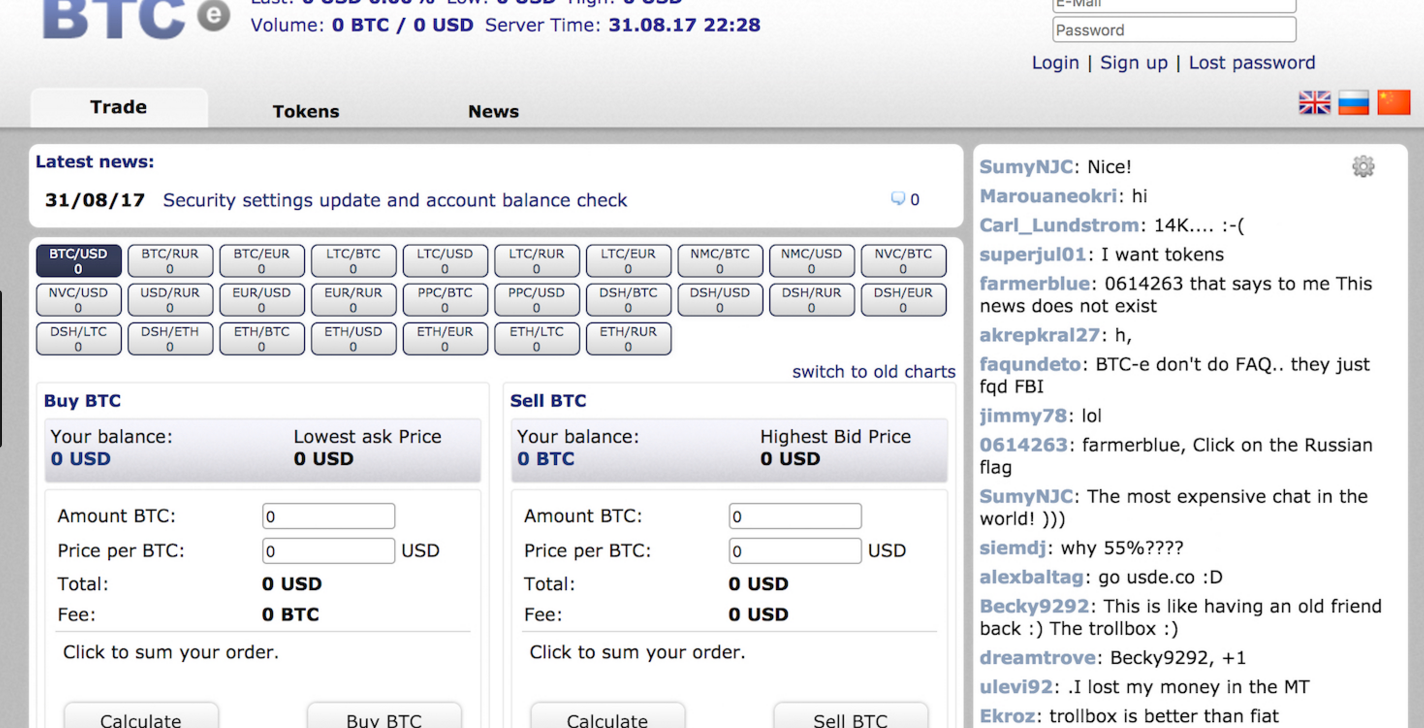Open chat user farmerblue

pos(1036,284)
